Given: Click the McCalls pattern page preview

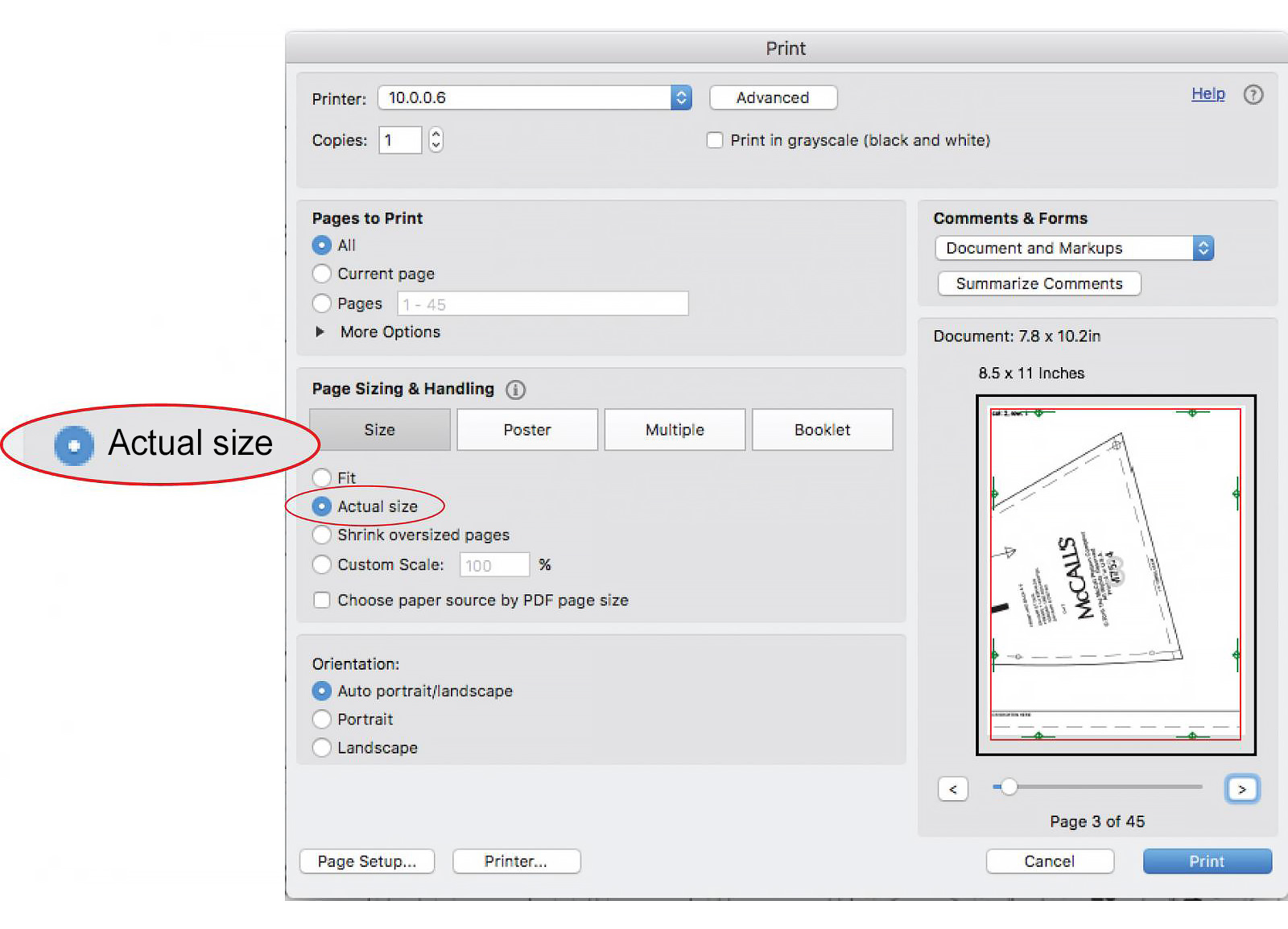Looking at the screenshot, I should point(1116,575).
